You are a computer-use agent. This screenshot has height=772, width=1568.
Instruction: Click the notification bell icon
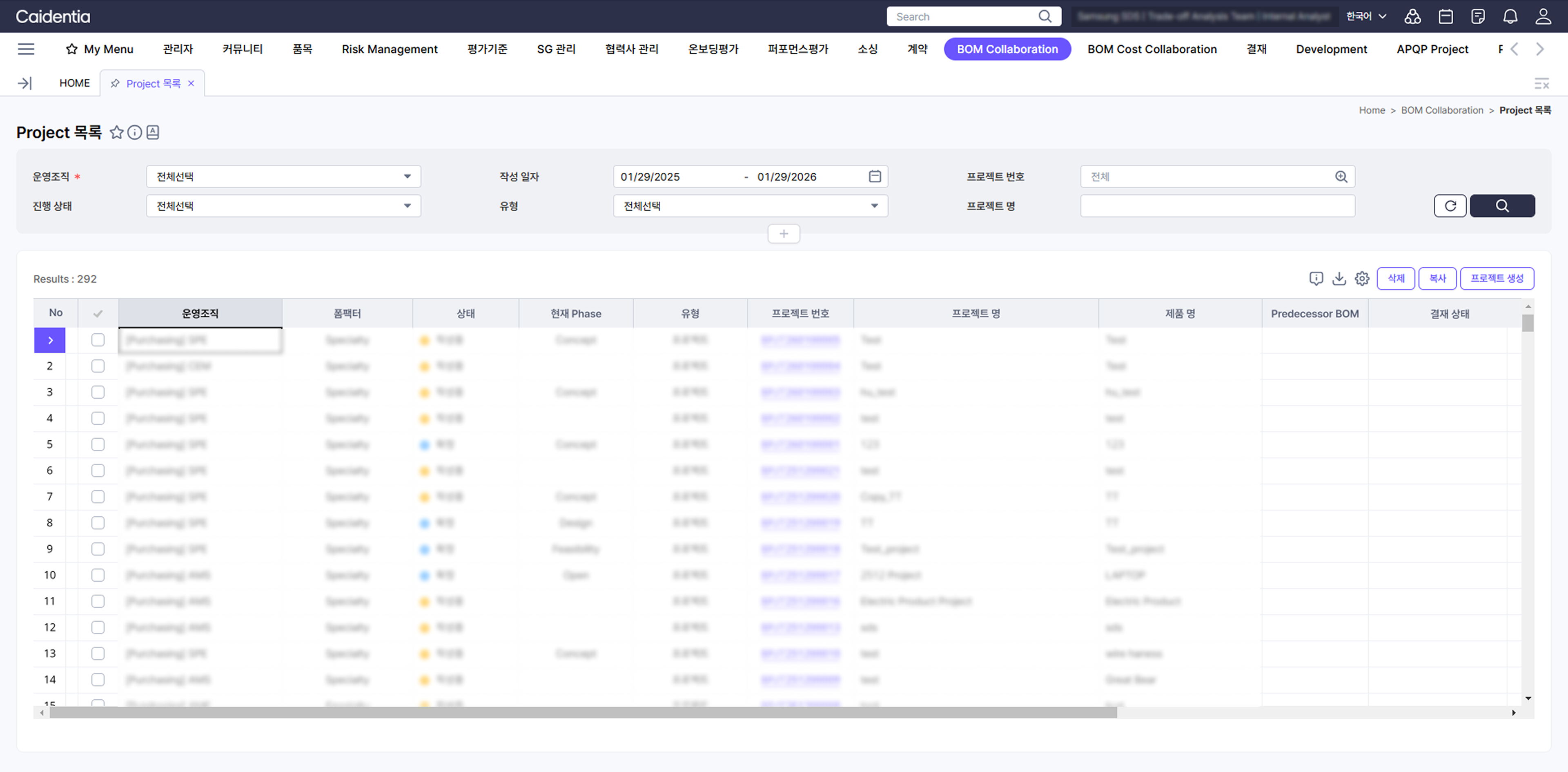(x=1510, y=16)
